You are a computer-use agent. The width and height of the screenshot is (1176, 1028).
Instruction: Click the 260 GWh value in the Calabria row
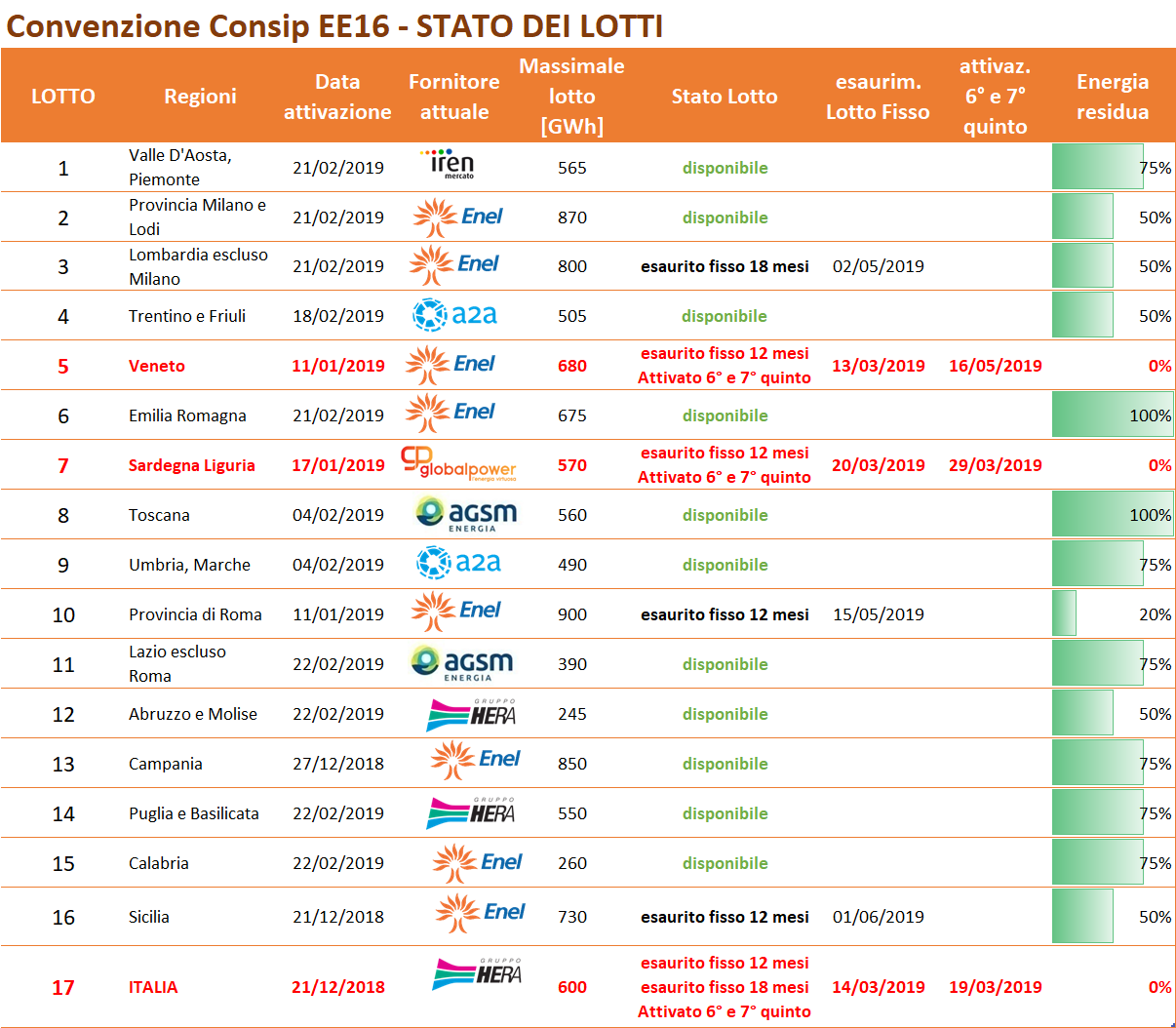pyautogui.click(x=572, y=863)
